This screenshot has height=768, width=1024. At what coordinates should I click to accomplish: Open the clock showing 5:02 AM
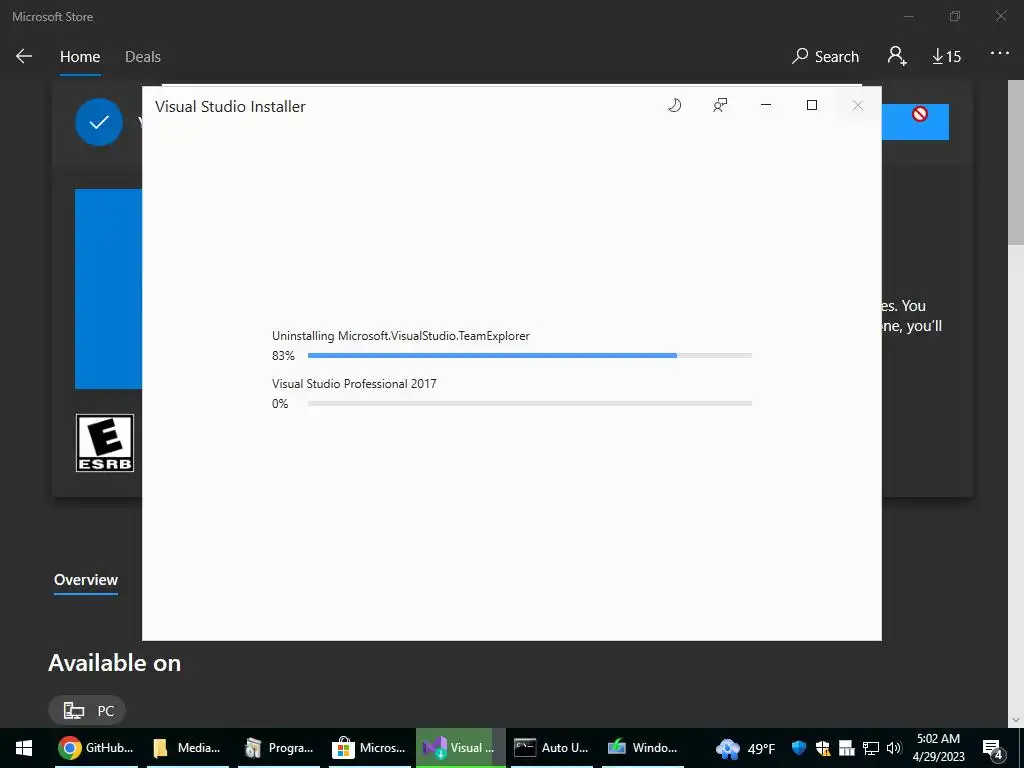[938, 748]
